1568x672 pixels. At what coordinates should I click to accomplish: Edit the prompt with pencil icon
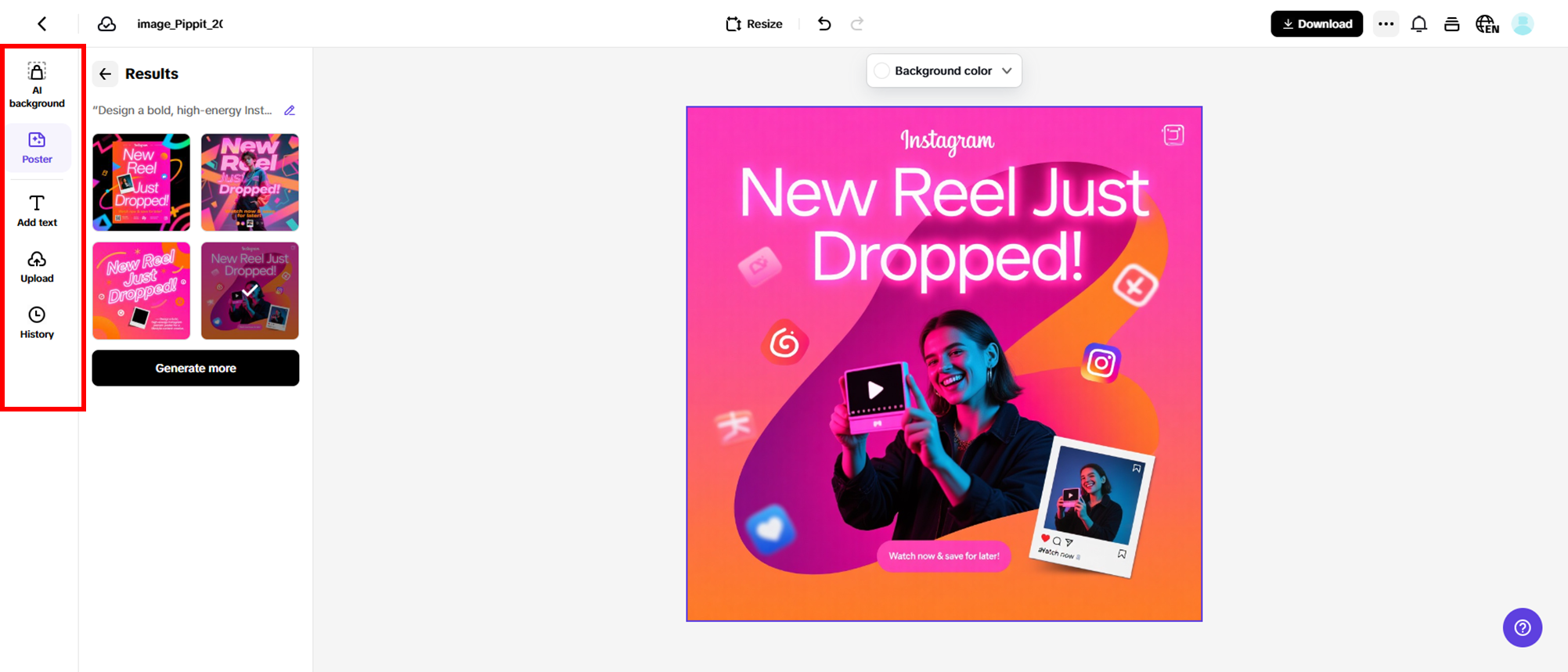point(290,110)
